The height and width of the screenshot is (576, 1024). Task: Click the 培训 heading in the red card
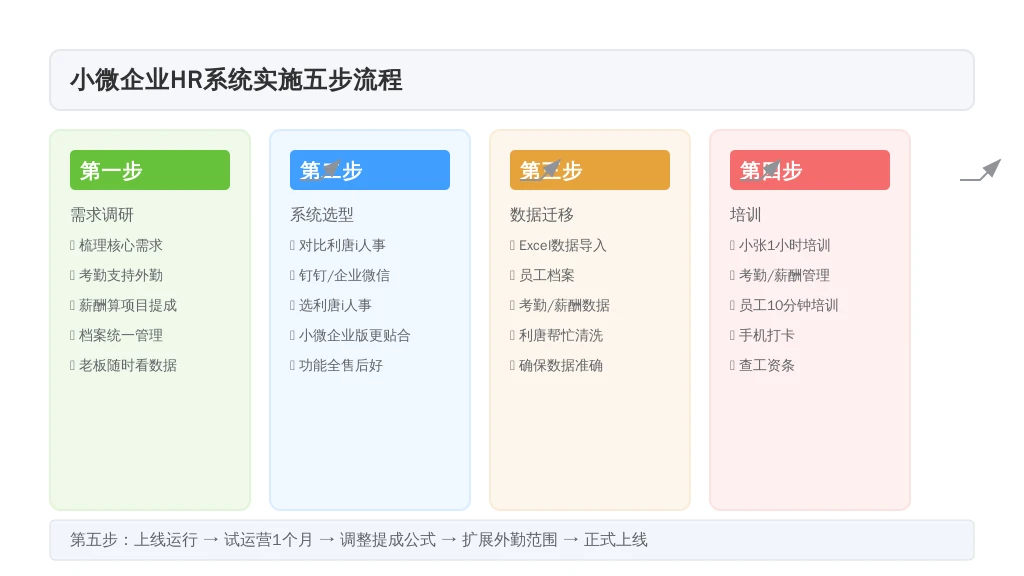(746, 215)
